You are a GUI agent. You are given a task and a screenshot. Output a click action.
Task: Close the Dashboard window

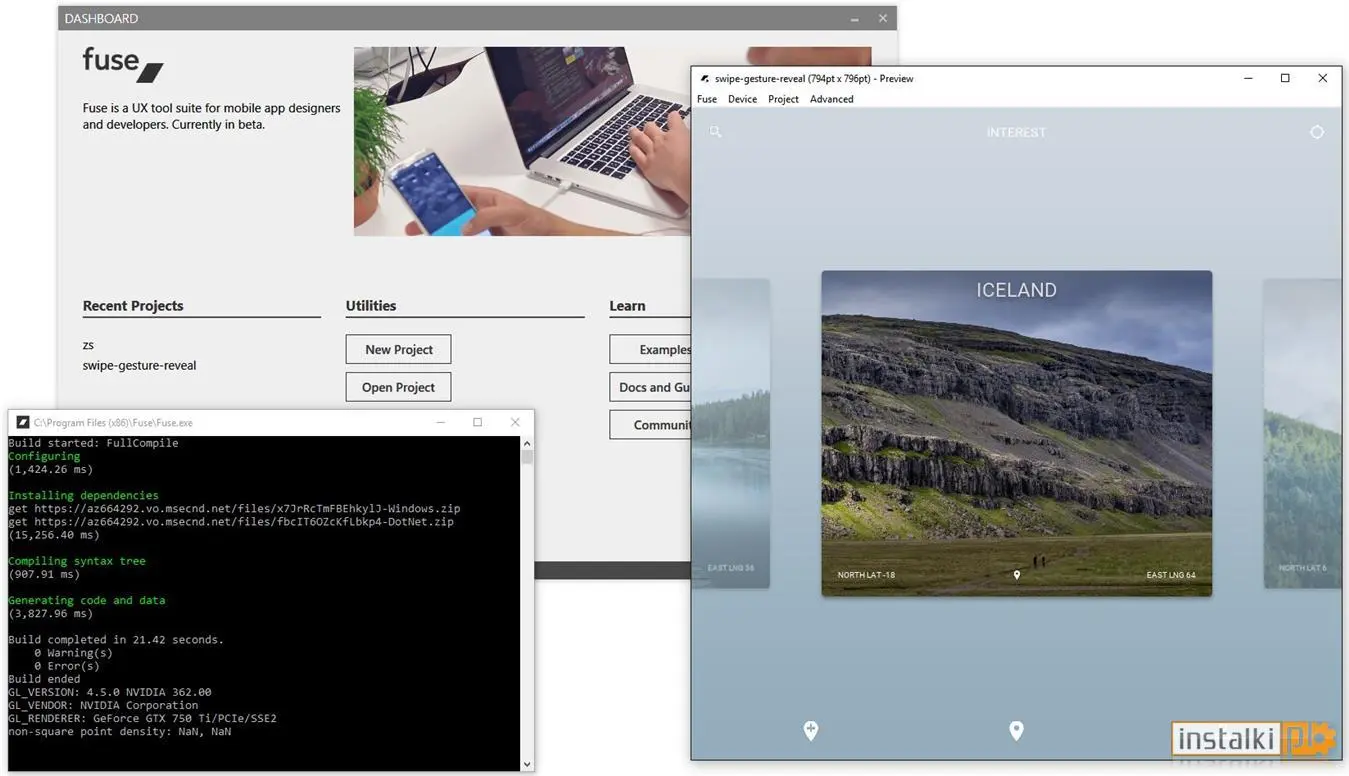click(883, 18)
